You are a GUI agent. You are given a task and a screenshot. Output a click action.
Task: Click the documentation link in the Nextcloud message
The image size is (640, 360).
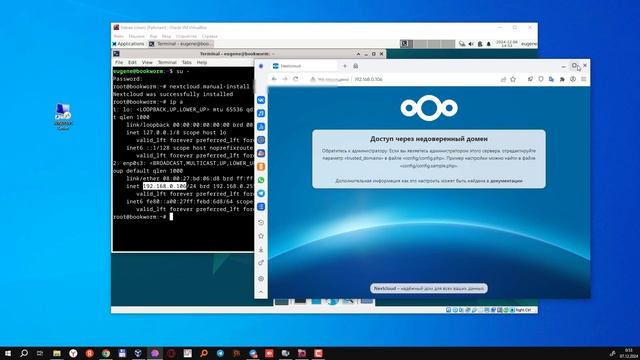[506, 180]
